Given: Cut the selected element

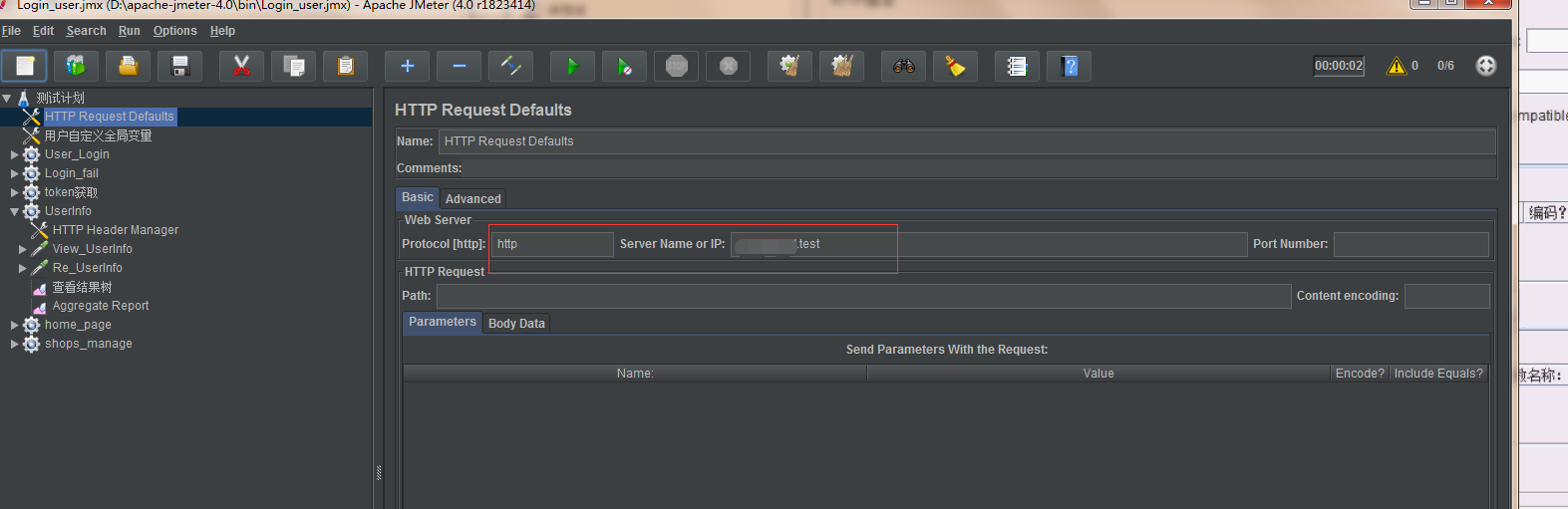Looking at the screenshot, I should [241, 66].
